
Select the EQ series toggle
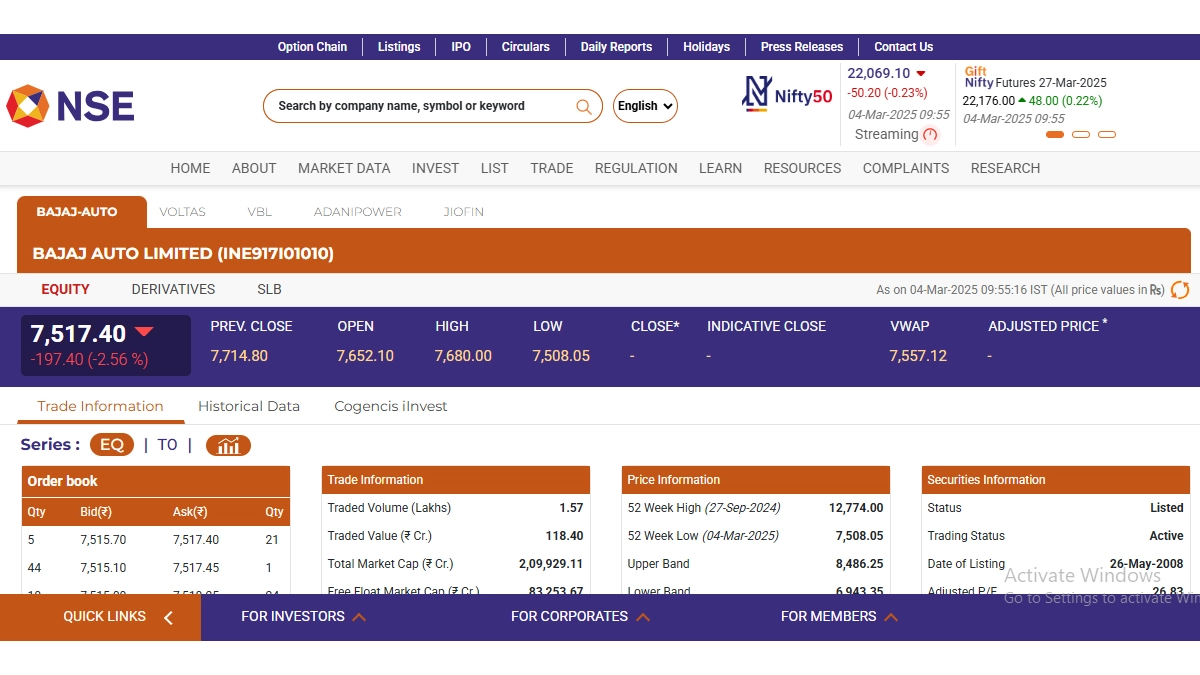point(111,445)
